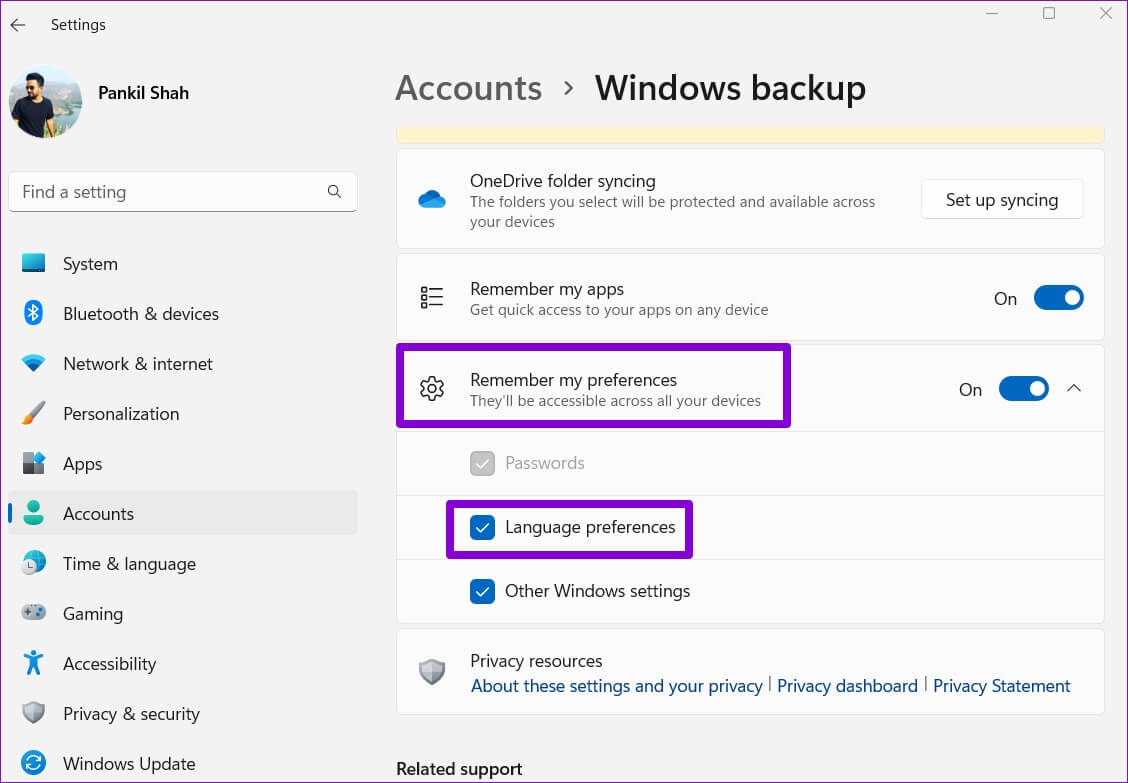Click Remember my apps title text
Screen dimensions: 1128x783
pyautogui.click(x=547, y=289)
